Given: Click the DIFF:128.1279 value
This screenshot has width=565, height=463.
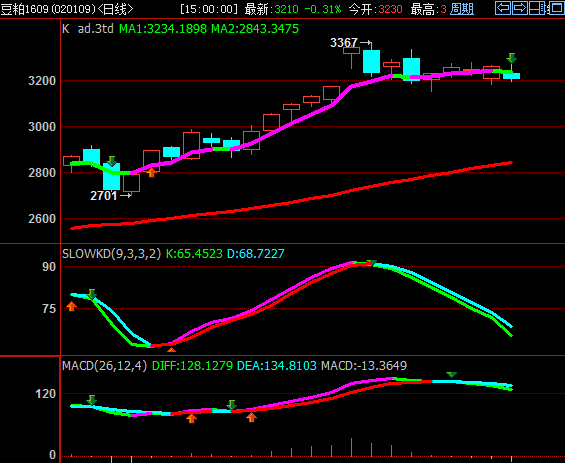Looking at the screenshot, I should click(x=192, y=366).
